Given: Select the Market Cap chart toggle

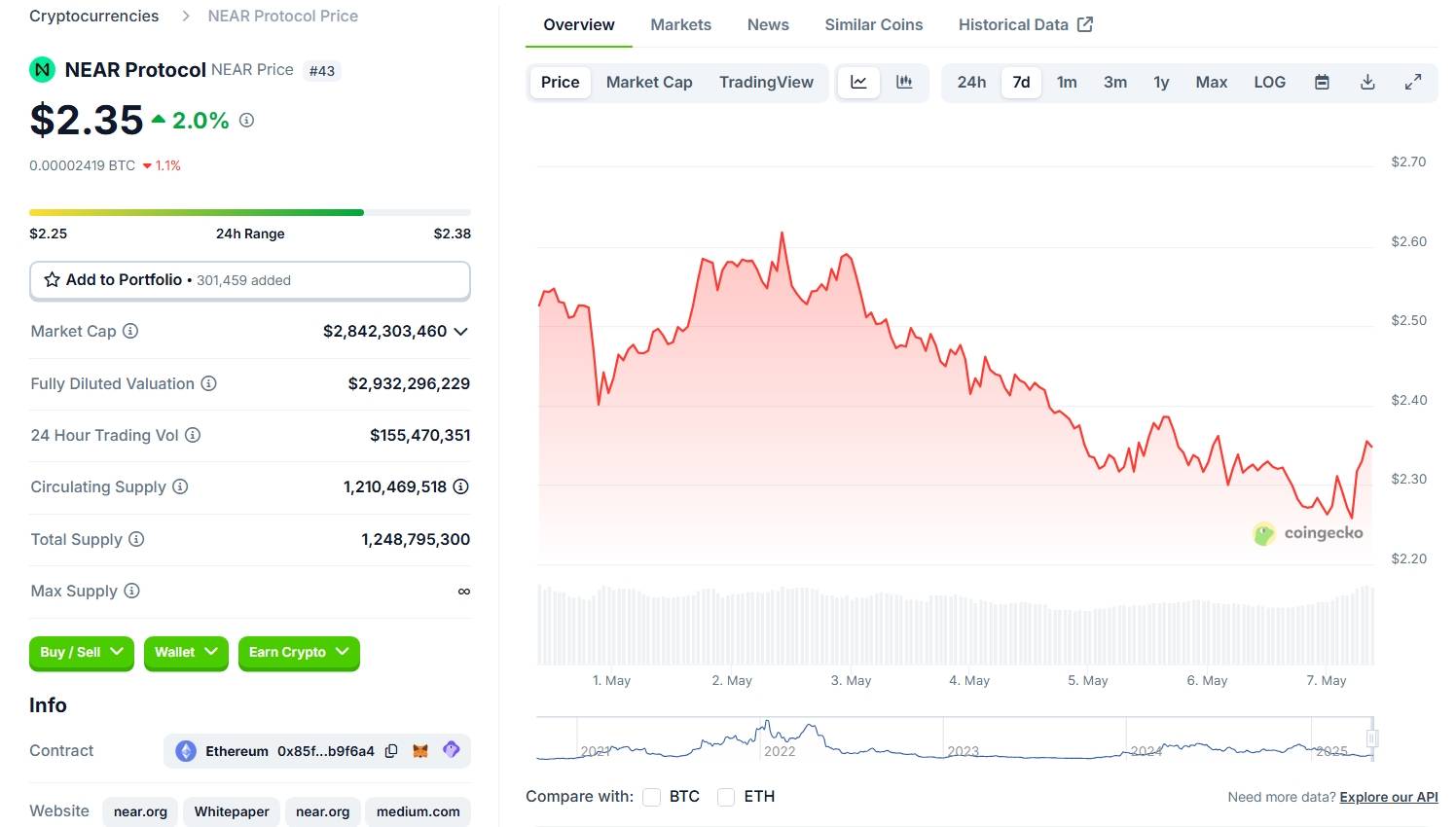Looking at the screenshot, I should click(x=649, y=83).
